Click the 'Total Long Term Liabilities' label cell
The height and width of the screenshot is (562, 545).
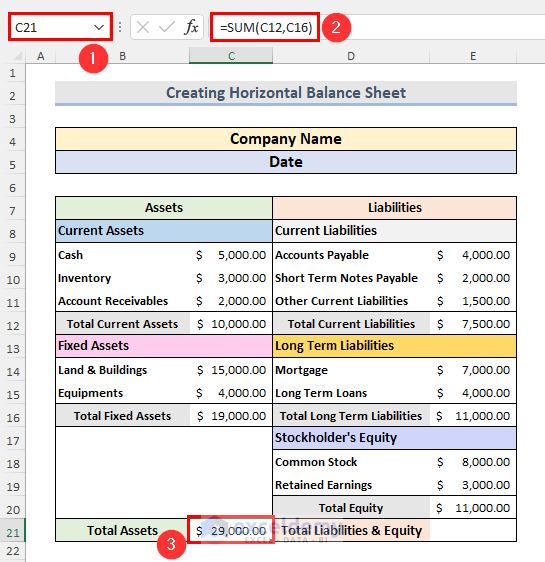coord(351,416)
